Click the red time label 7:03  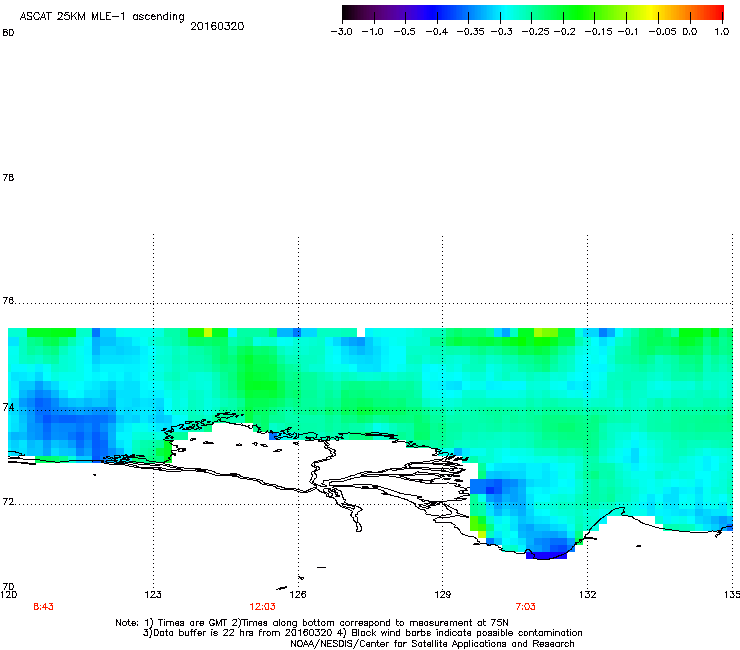pyautogui.click(x=525, y=607)
